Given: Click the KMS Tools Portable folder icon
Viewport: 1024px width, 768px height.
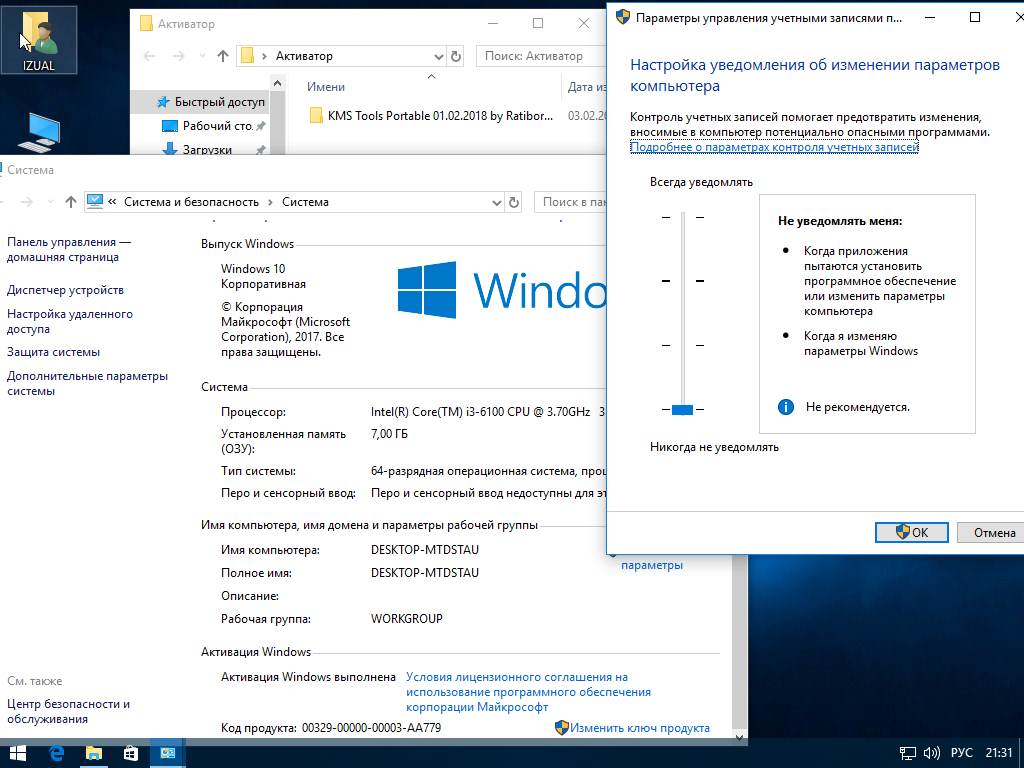Looking at the screenshot, I should tap(316, 116).
